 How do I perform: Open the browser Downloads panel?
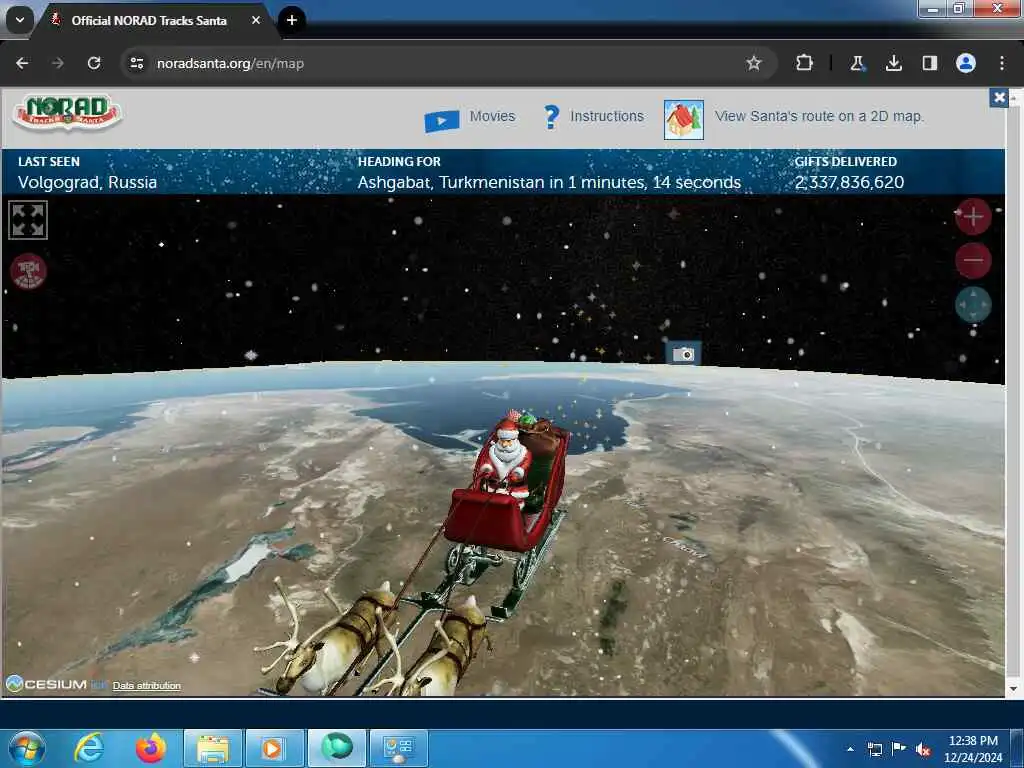(x=893, y=63)
